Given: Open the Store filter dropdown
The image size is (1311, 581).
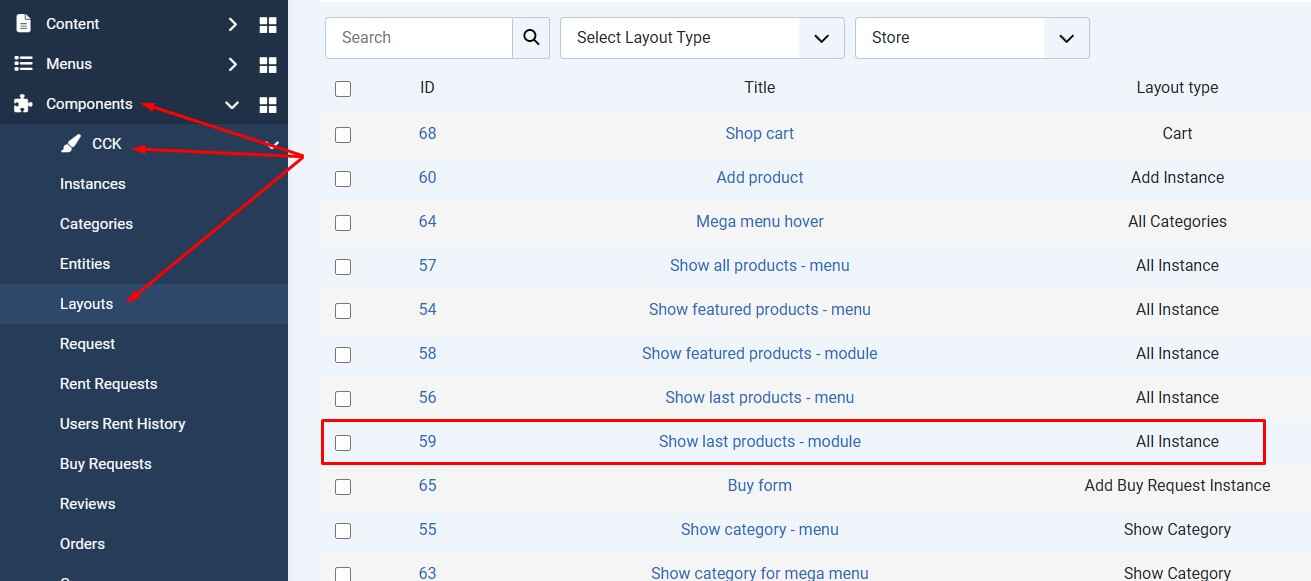Looking at the screenshot, I should [x=971, y=38].
